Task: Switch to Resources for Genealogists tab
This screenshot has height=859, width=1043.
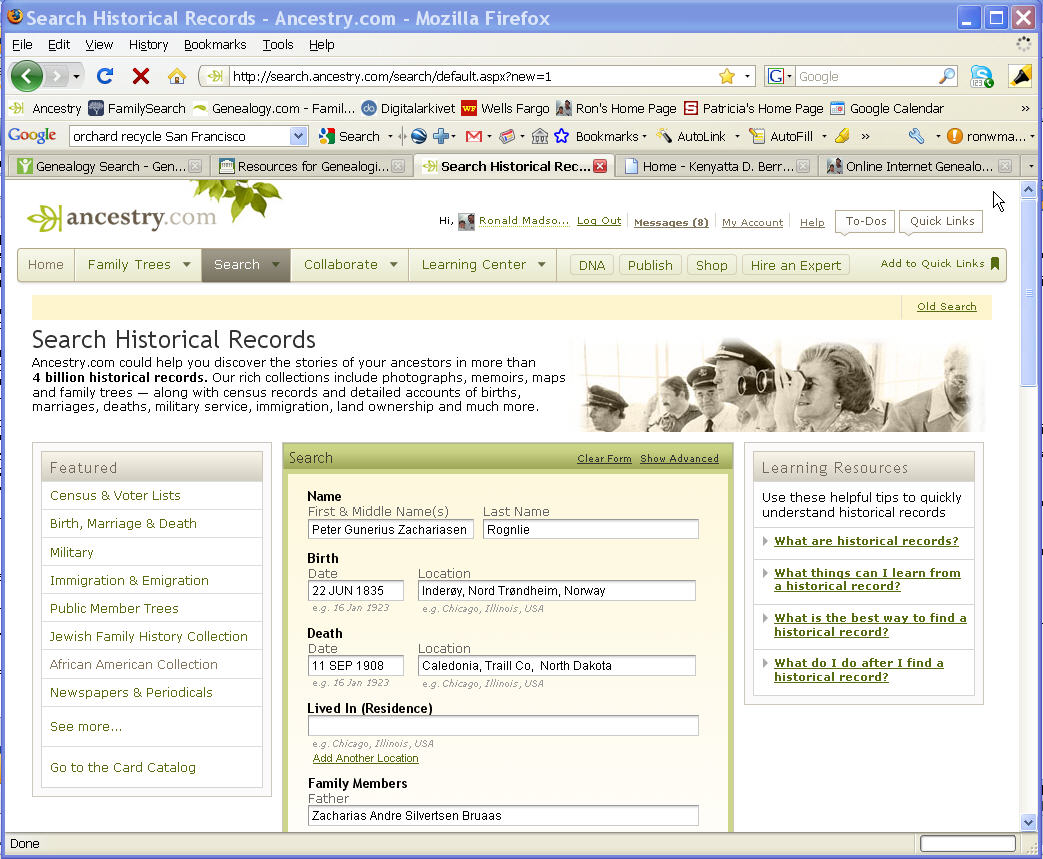Action: [311, 166]
